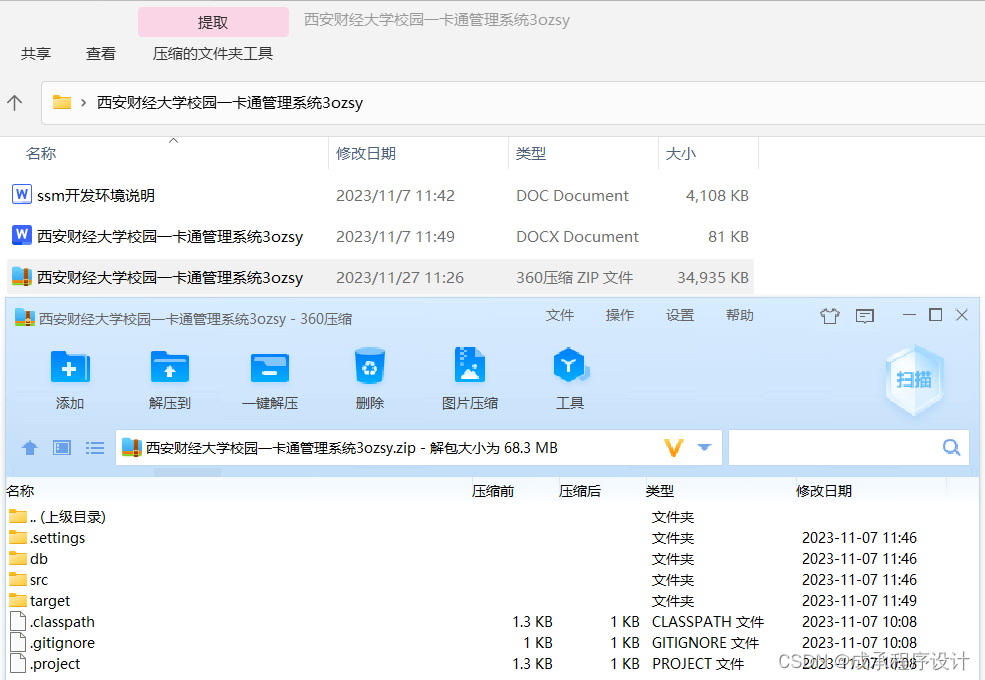
Task: Click the pink 提取 extract button
Action: tap(212, 21)
